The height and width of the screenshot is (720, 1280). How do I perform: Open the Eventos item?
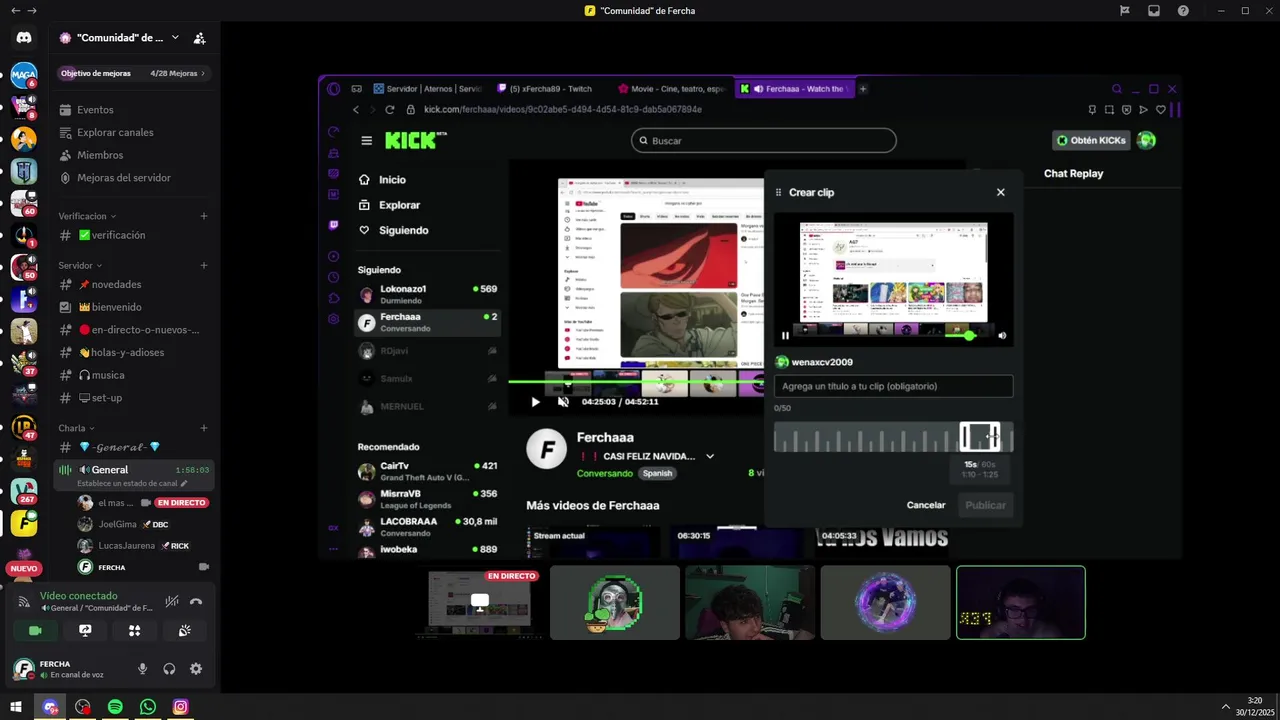(133, 110)
